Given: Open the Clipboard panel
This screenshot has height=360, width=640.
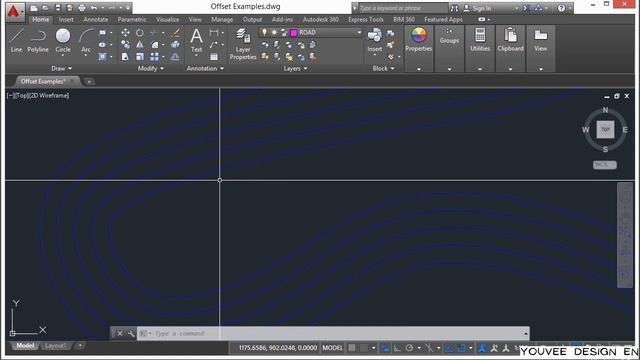Looking at the screenshot, I should click(x=510, y=40).
